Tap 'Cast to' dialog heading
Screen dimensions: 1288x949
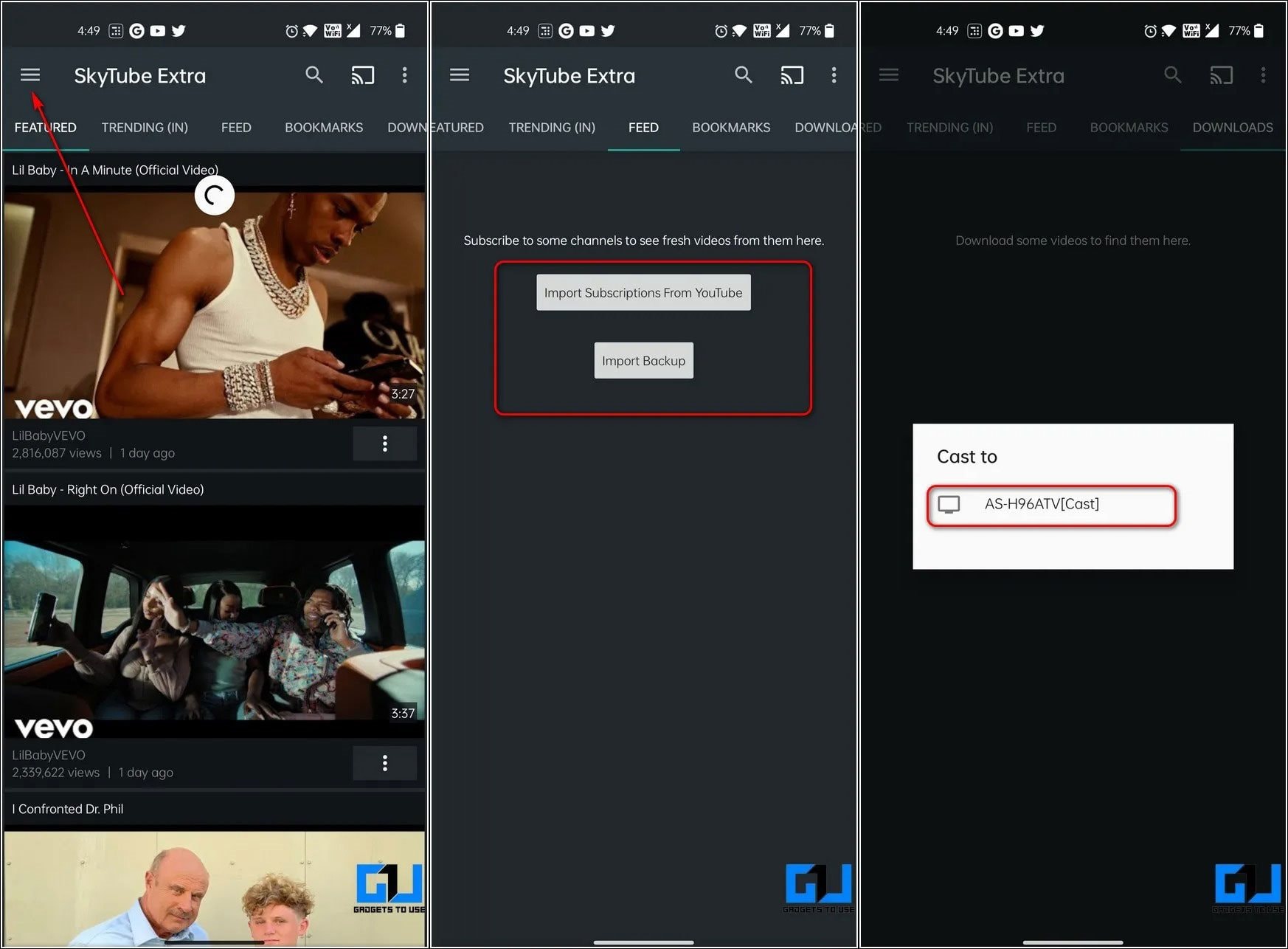click(x=967, y=457)
